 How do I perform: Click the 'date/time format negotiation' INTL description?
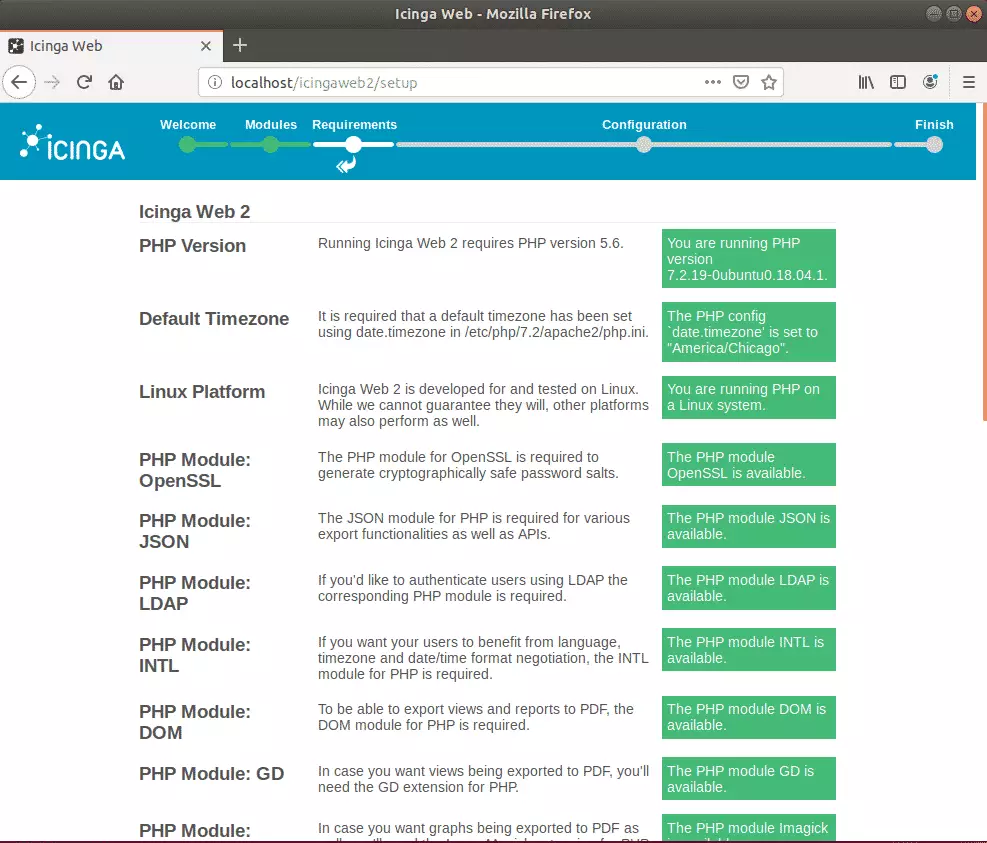483,658
